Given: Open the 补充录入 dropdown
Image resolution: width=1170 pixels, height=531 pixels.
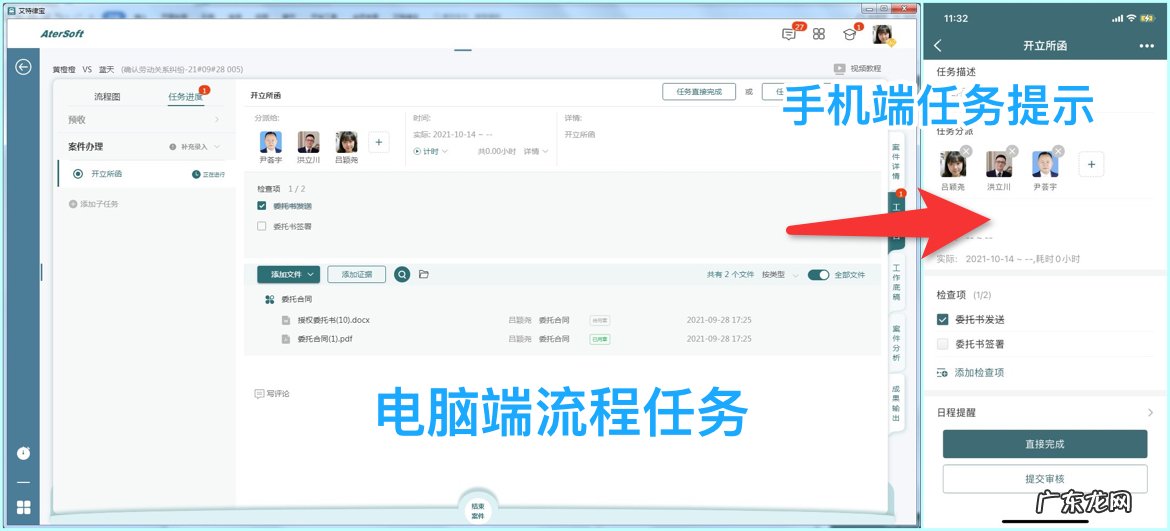Looking at the screenshot, I should pyautogui.click(x=195, y=147).
